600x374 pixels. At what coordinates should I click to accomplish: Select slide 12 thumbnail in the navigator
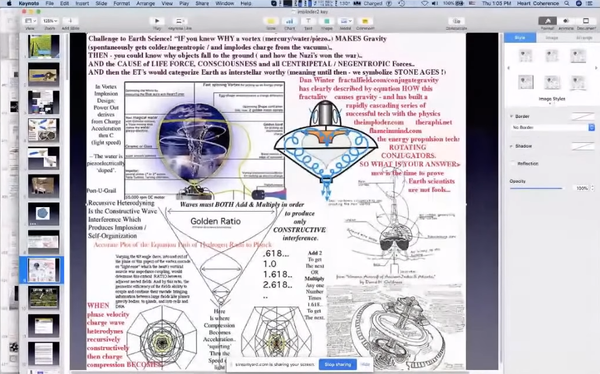click(44, 353)
